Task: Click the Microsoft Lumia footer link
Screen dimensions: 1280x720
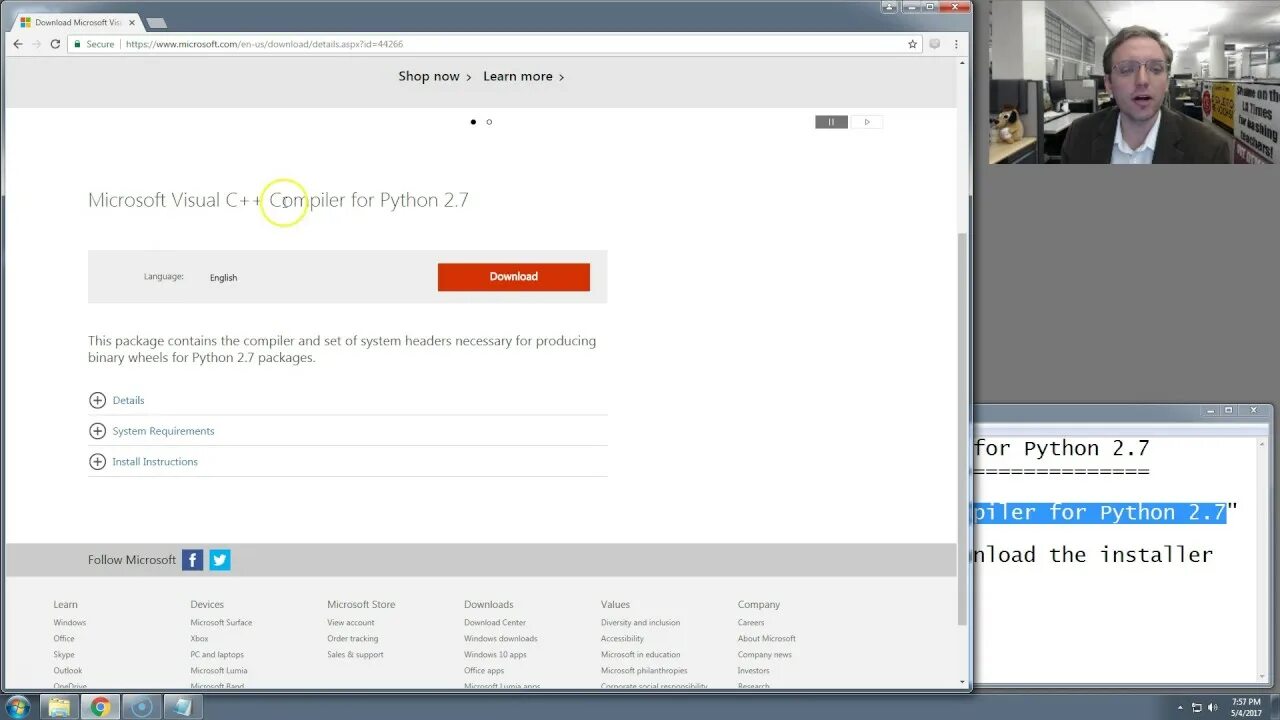Action: 219,670
